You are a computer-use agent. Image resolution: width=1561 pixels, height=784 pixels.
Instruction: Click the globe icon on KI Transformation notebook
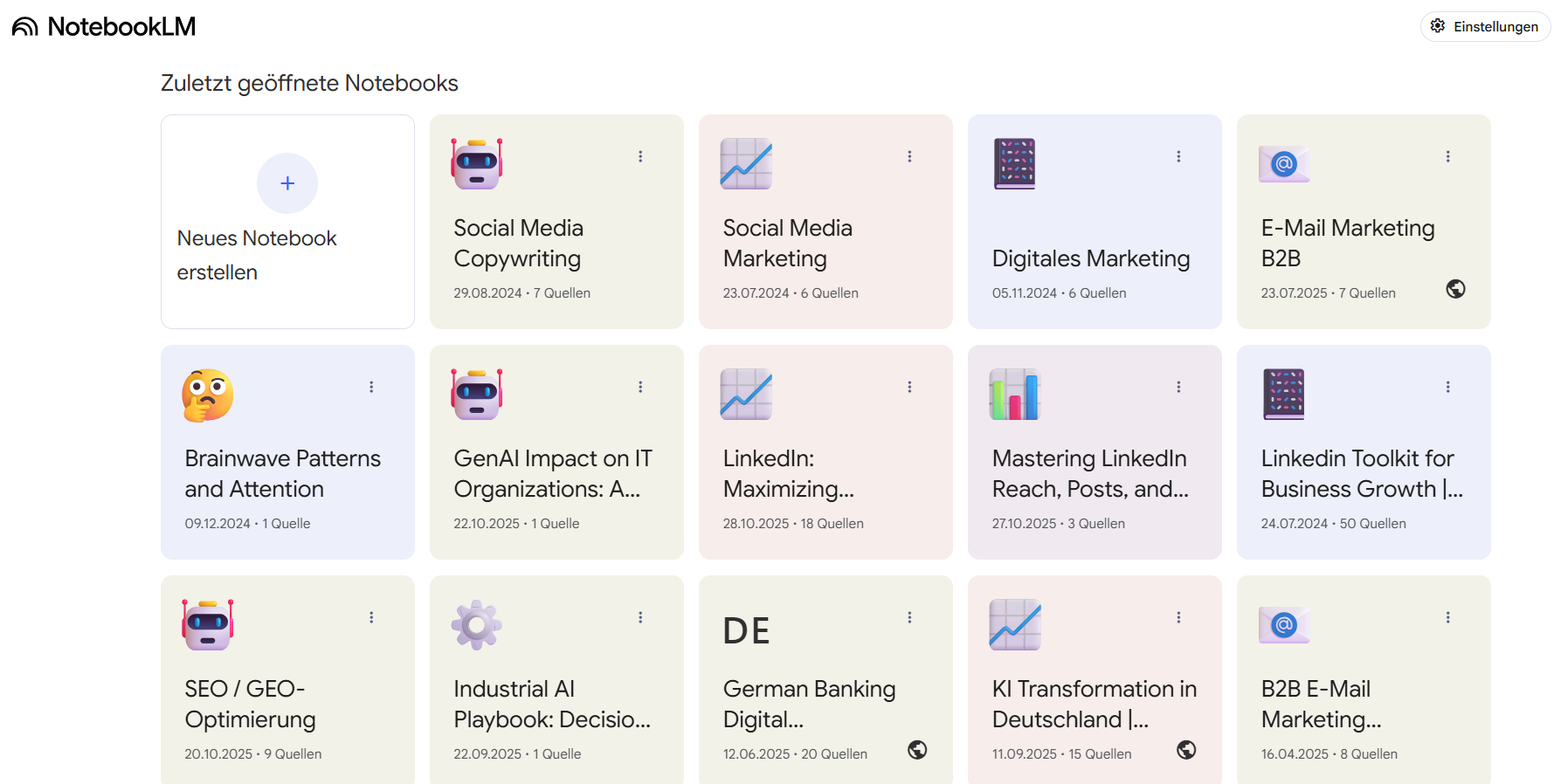pyautogui.click(x=1186, y=750)
